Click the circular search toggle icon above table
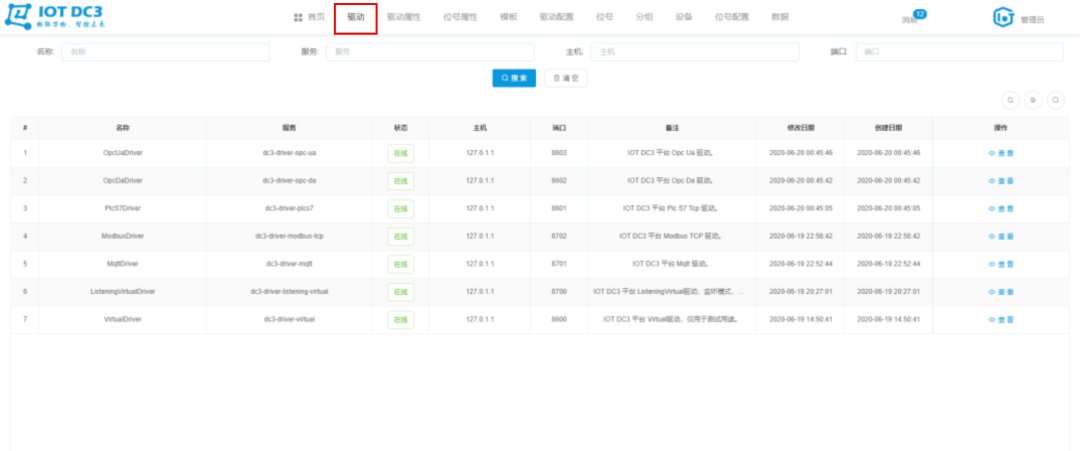Screen dimensions: 1080x451 (x=1056, y=101)
